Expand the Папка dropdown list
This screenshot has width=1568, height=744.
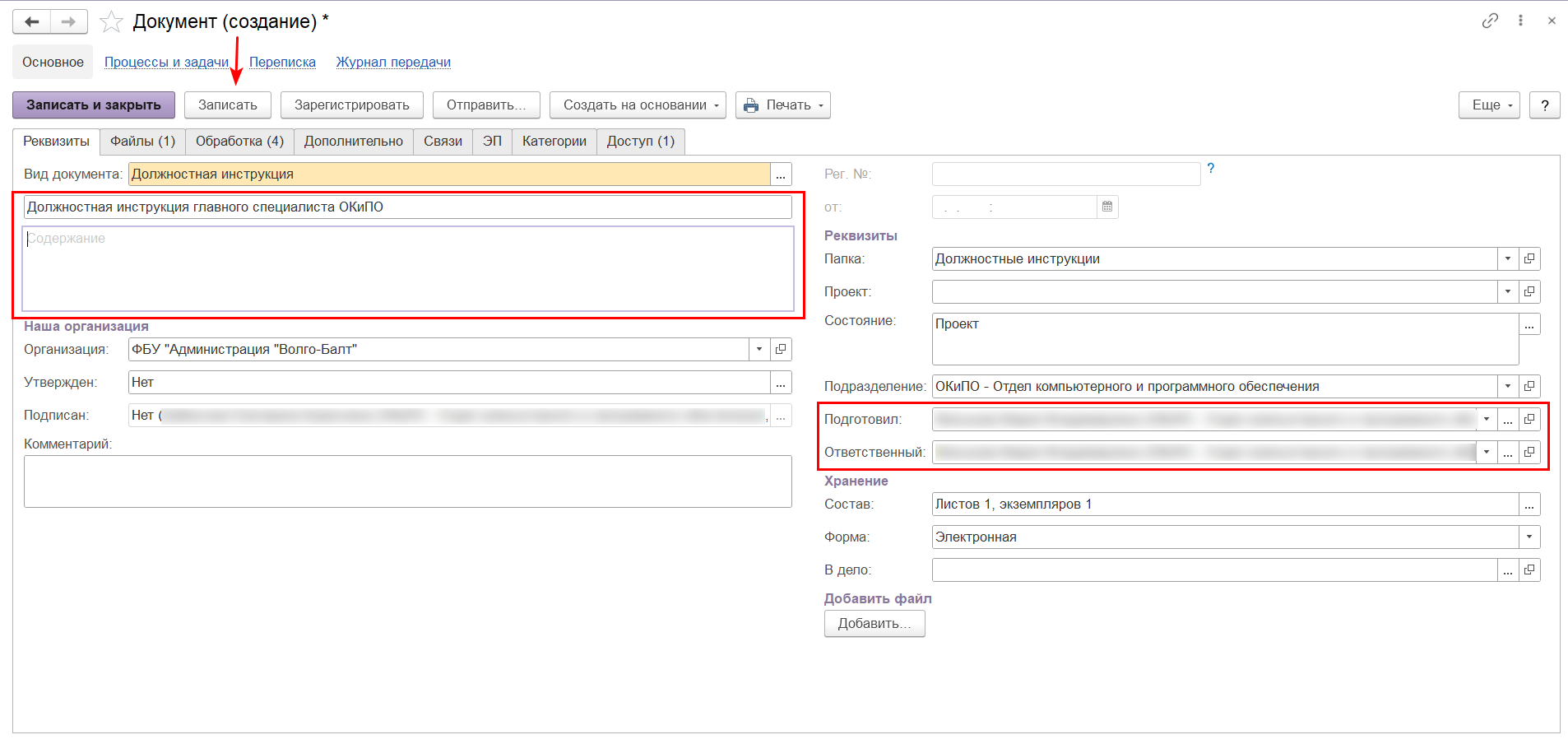(1508, 258)
